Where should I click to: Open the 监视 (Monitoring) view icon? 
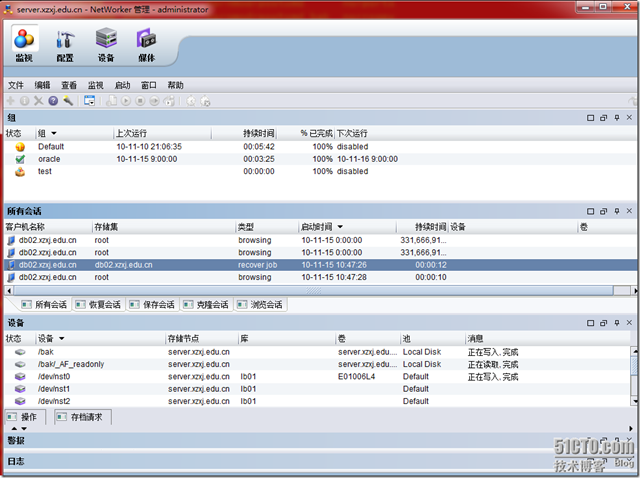tap(25, 41)
